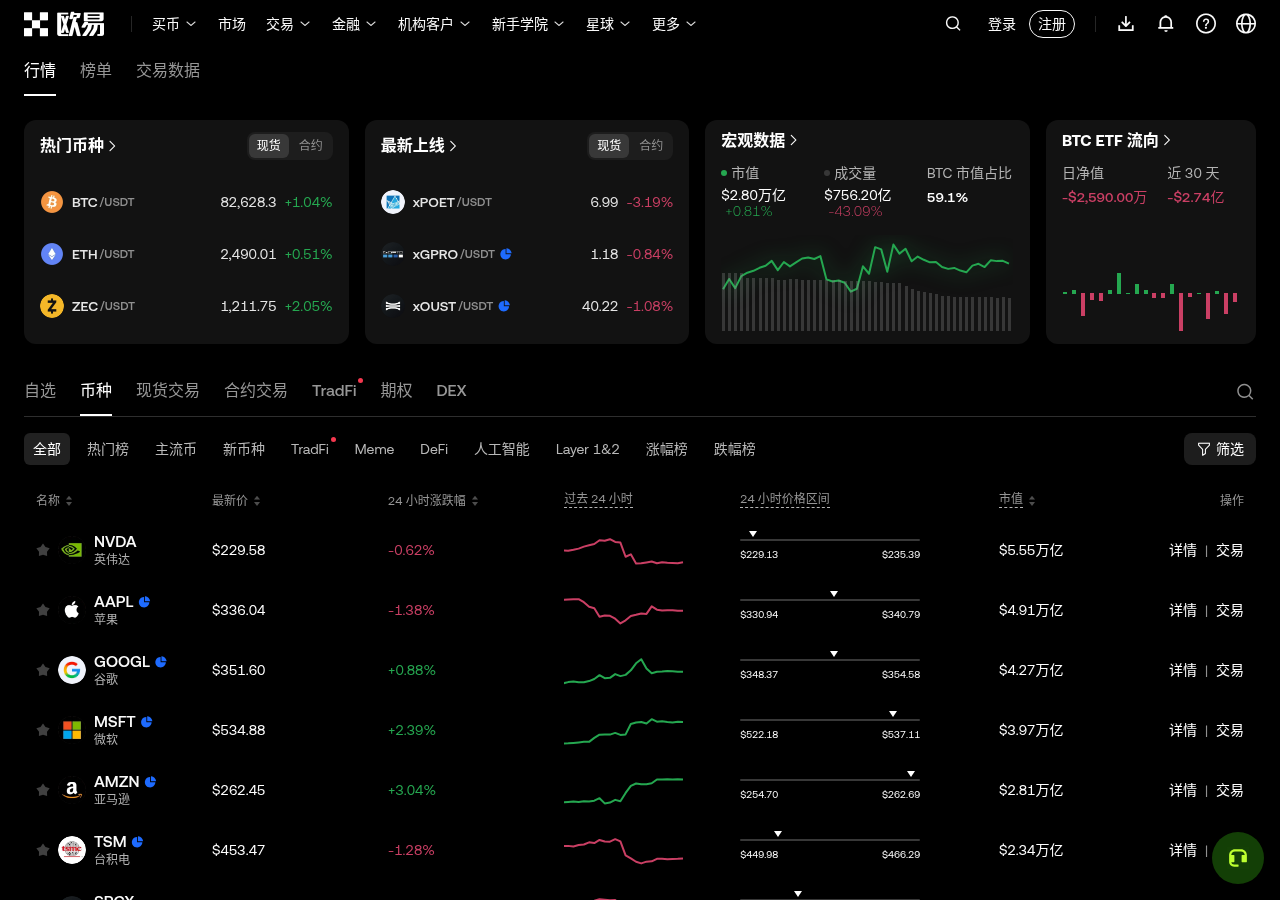Click the blue badge next to MSFT
This screenshot has width=1280, height=900.
pyautogui.click(x=147, y=722)
